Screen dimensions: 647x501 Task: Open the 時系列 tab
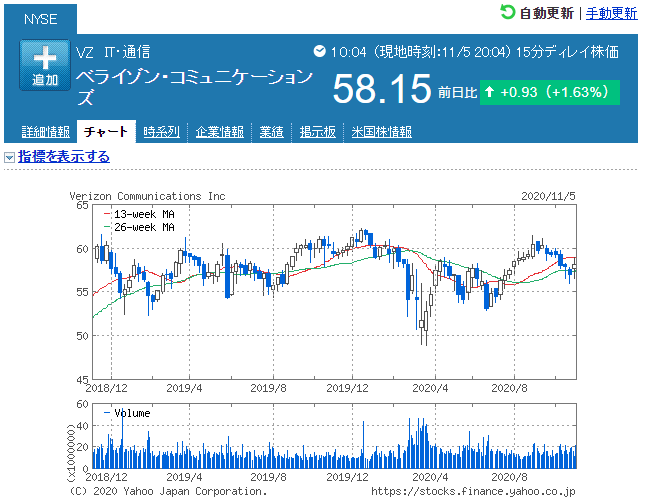[x=161, y=132]
